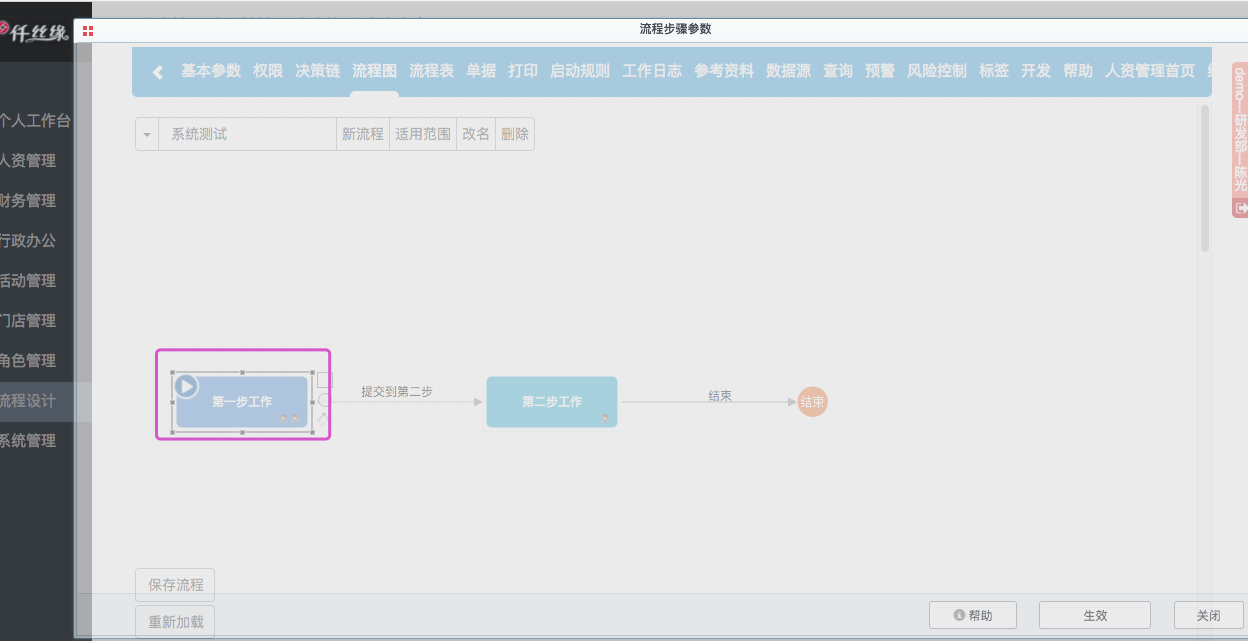The height and width of the screenshot is (641, 1248).
Task: Click the 新流程 button
Action: 362,134
